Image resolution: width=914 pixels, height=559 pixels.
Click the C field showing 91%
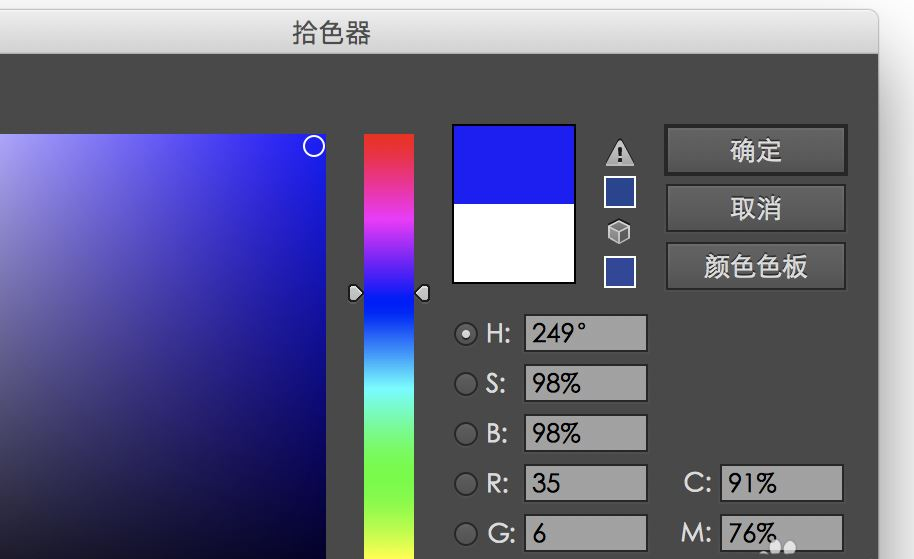pyautogui.click(x=782, y=483)
